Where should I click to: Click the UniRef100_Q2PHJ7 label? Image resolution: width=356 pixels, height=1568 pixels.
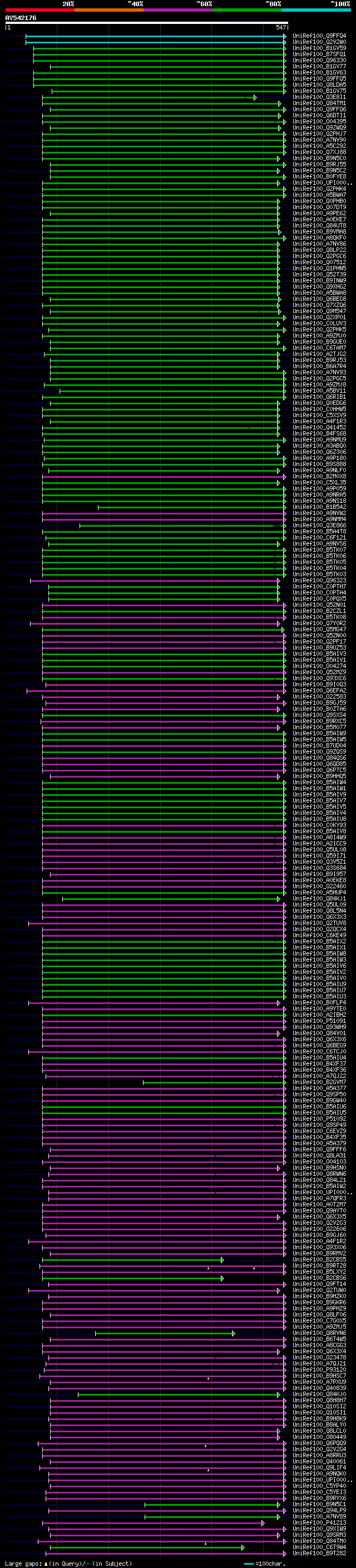pyautogui.click(x=319, y=134)
